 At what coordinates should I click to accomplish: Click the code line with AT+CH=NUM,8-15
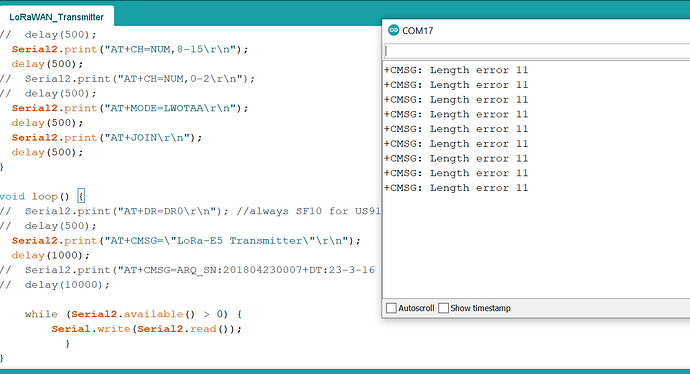(130, 49)
